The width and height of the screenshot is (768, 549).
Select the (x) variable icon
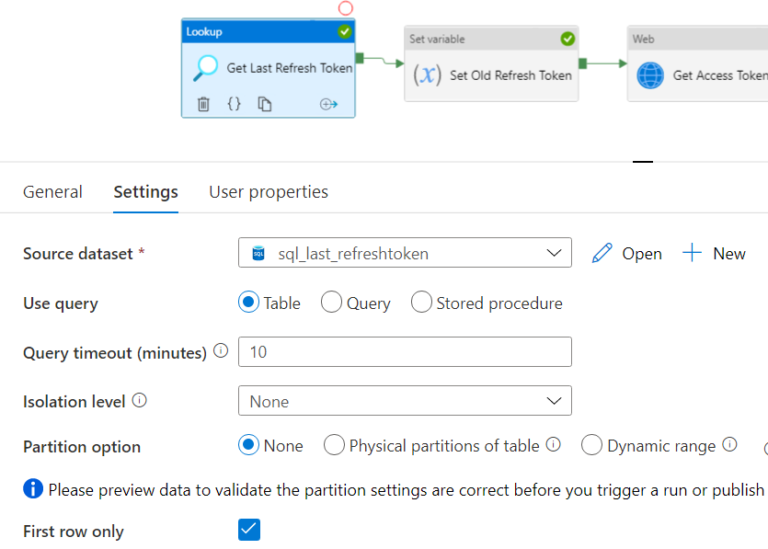coord(427,75)
